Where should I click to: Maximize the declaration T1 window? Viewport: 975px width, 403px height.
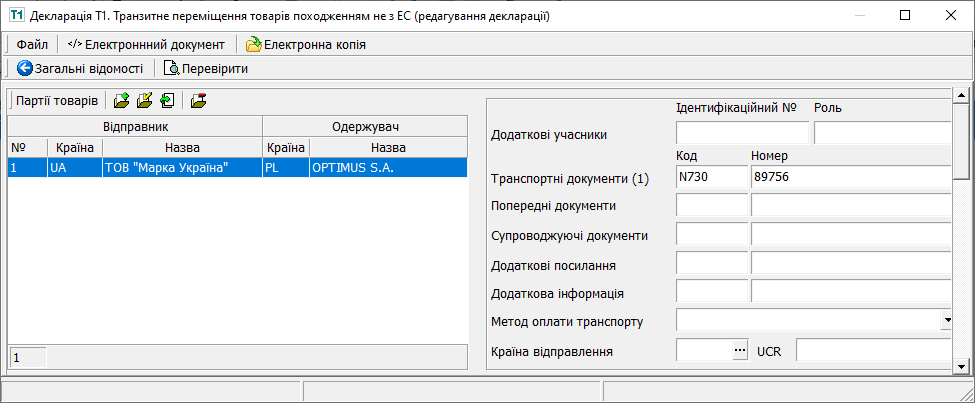coord(904,16)
